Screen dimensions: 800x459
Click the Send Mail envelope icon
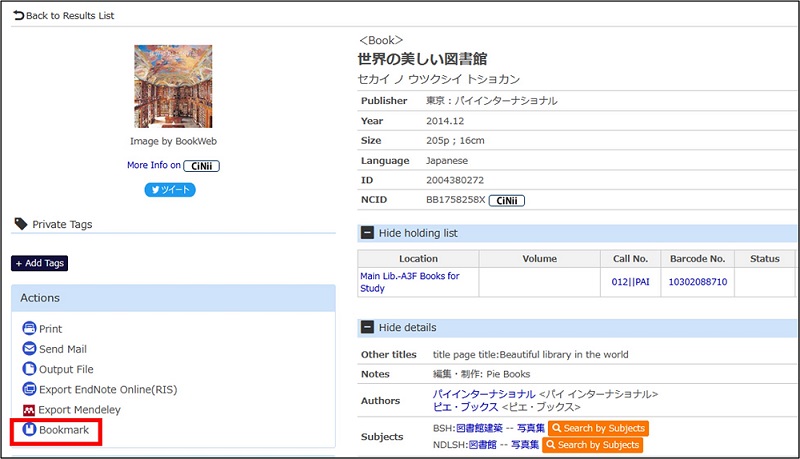[x=30, y=348]
